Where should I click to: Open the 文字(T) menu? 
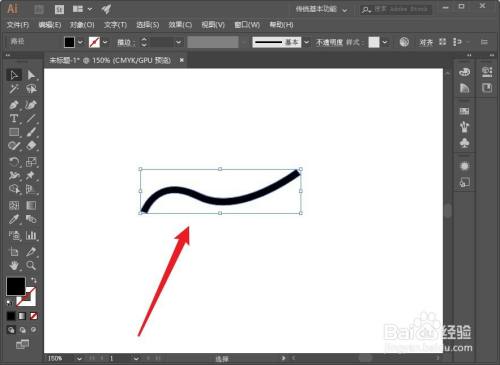pyautogui.click(x=115, y=25)
